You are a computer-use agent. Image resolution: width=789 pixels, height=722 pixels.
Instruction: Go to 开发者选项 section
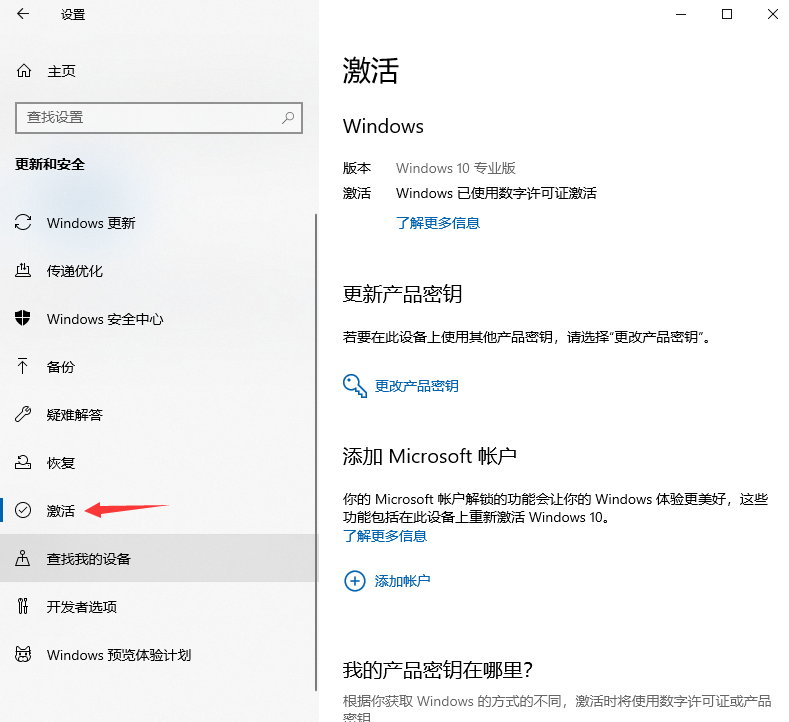(81, 607)
